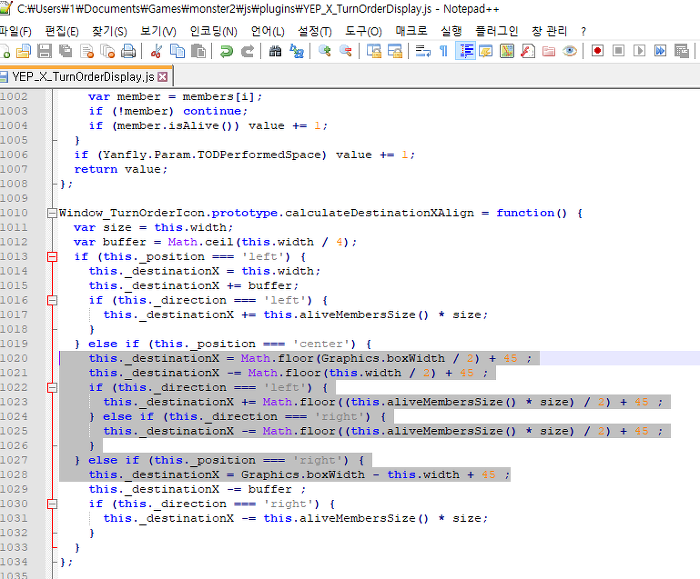Viewport: 700px width, 579px height.
Task: Start macro recording with the red button
Action: click(597, 51)
